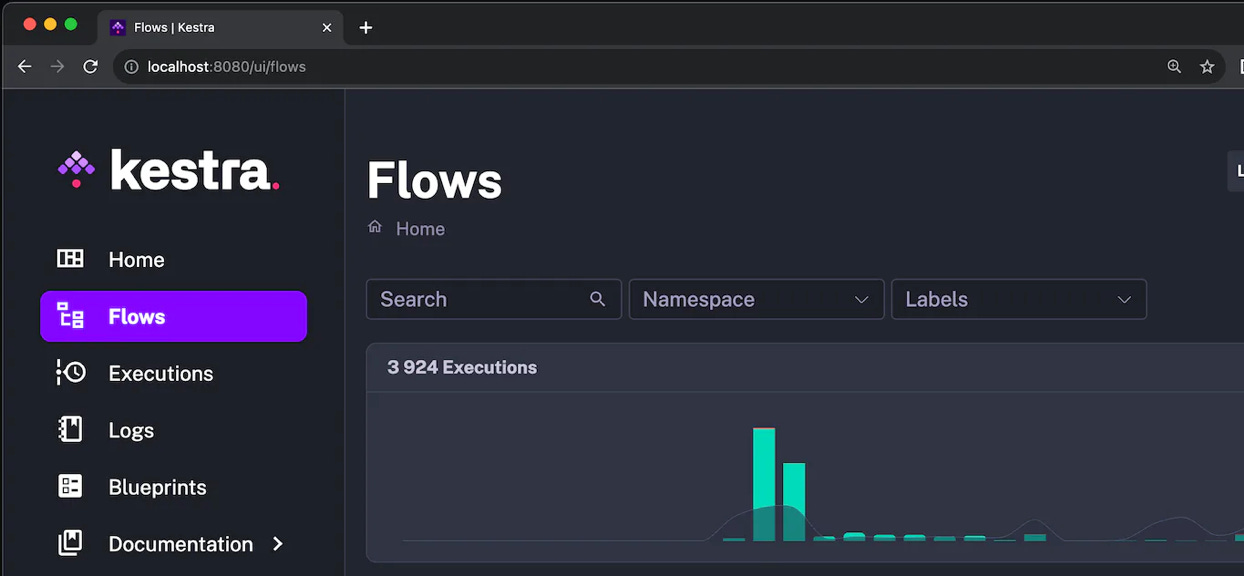The height and width of the screenshot is (576, 1244).
Task: Click the Home dashboard icon in sidebar
Action: 70,259
